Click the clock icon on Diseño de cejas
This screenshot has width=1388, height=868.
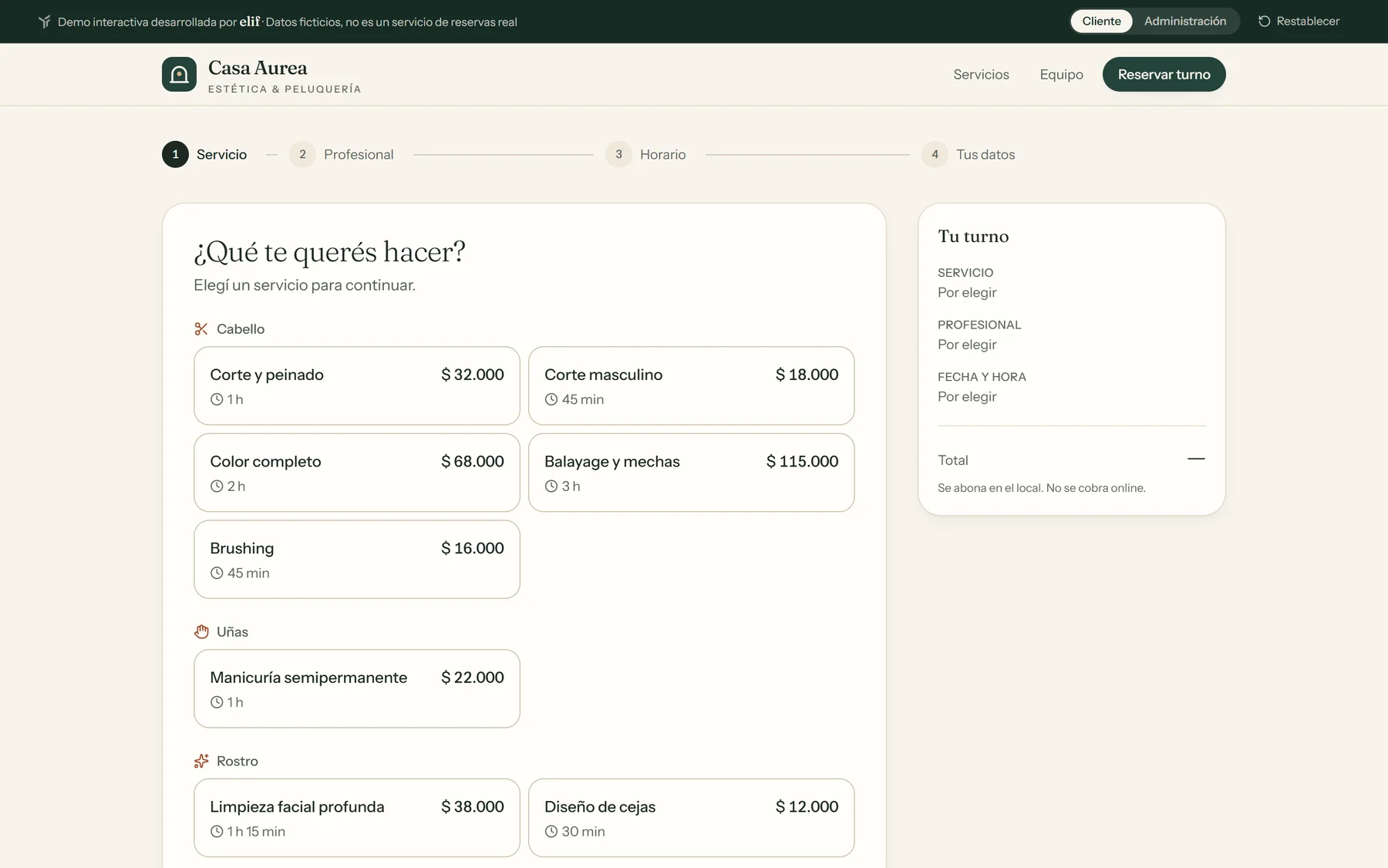(x=551, y=832)
